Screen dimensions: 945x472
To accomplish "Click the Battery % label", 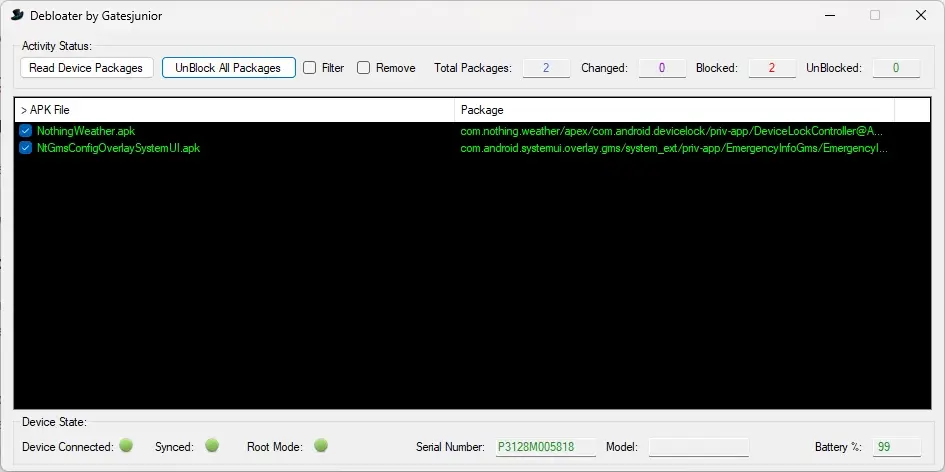I will tap(838, 447).
